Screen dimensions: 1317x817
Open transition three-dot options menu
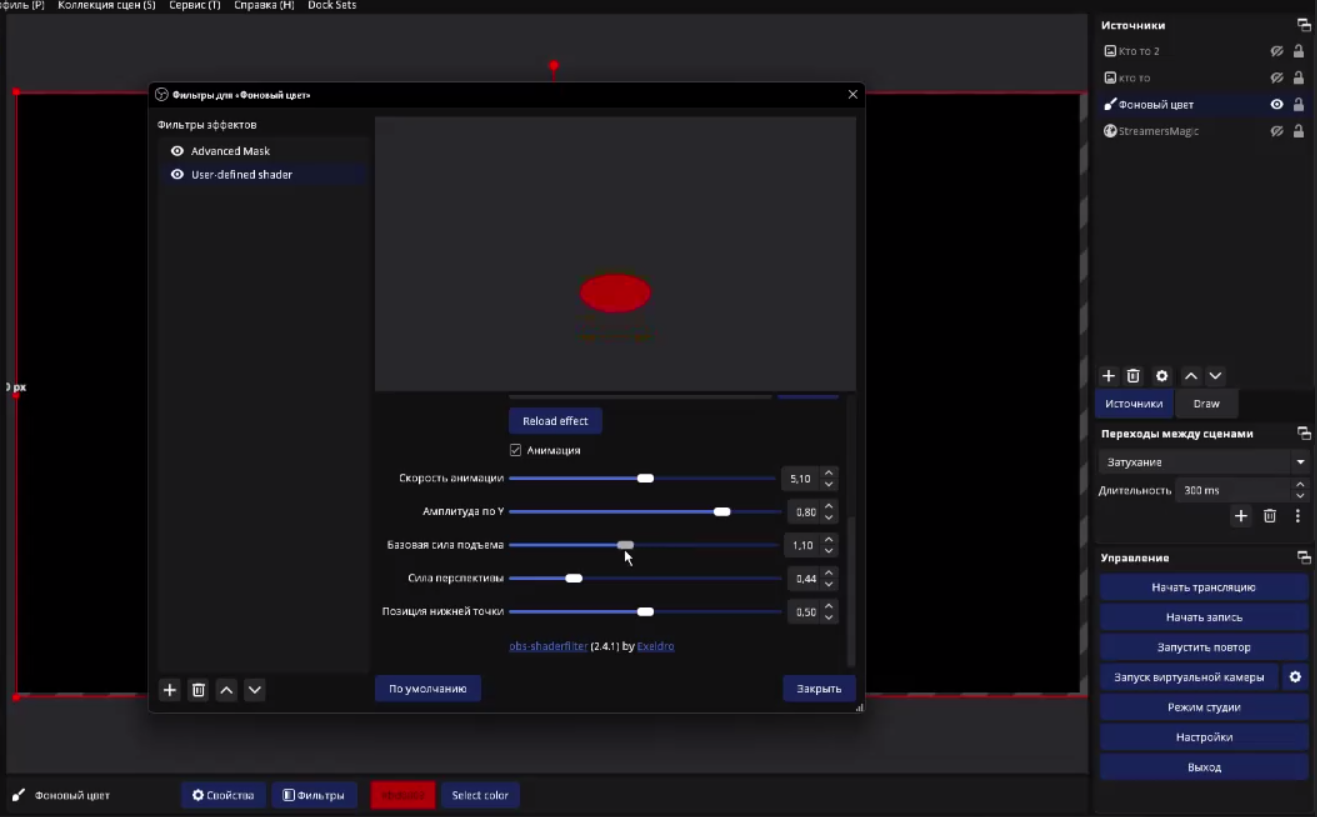point(1298,516)
